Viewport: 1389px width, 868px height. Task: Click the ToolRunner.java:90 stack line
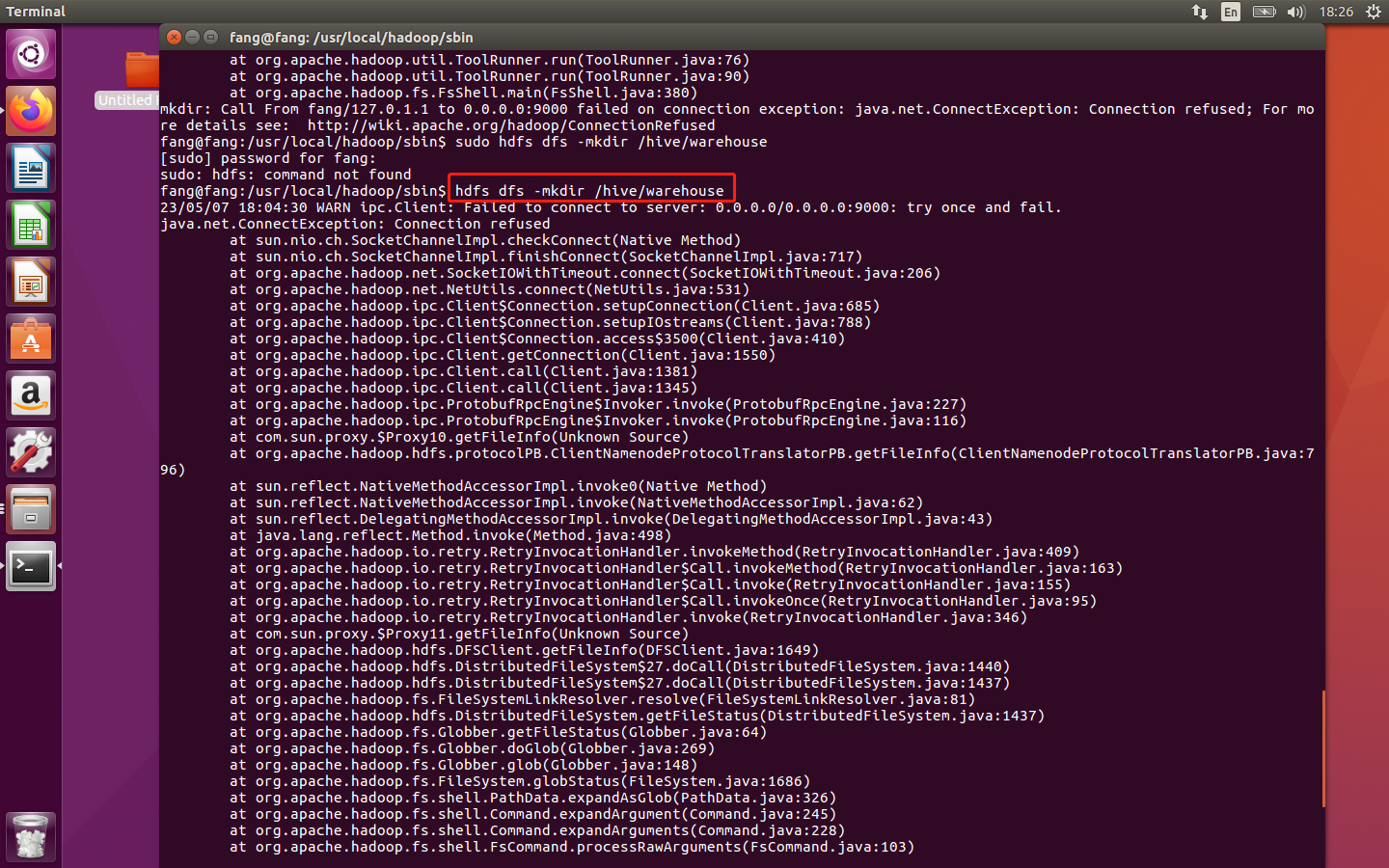(x=489, y=76)
